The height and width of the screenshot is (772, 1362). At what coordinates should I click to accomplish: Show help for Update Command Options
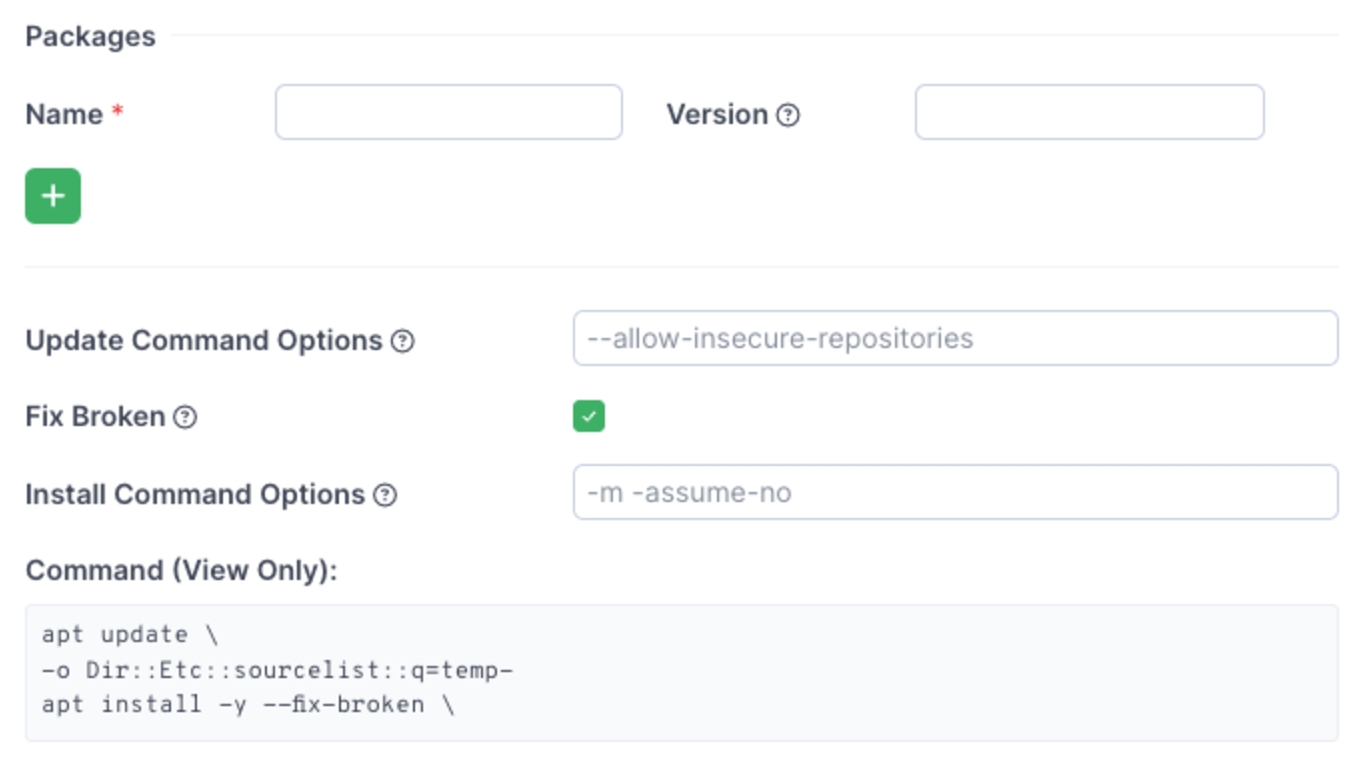pos(402,341)
